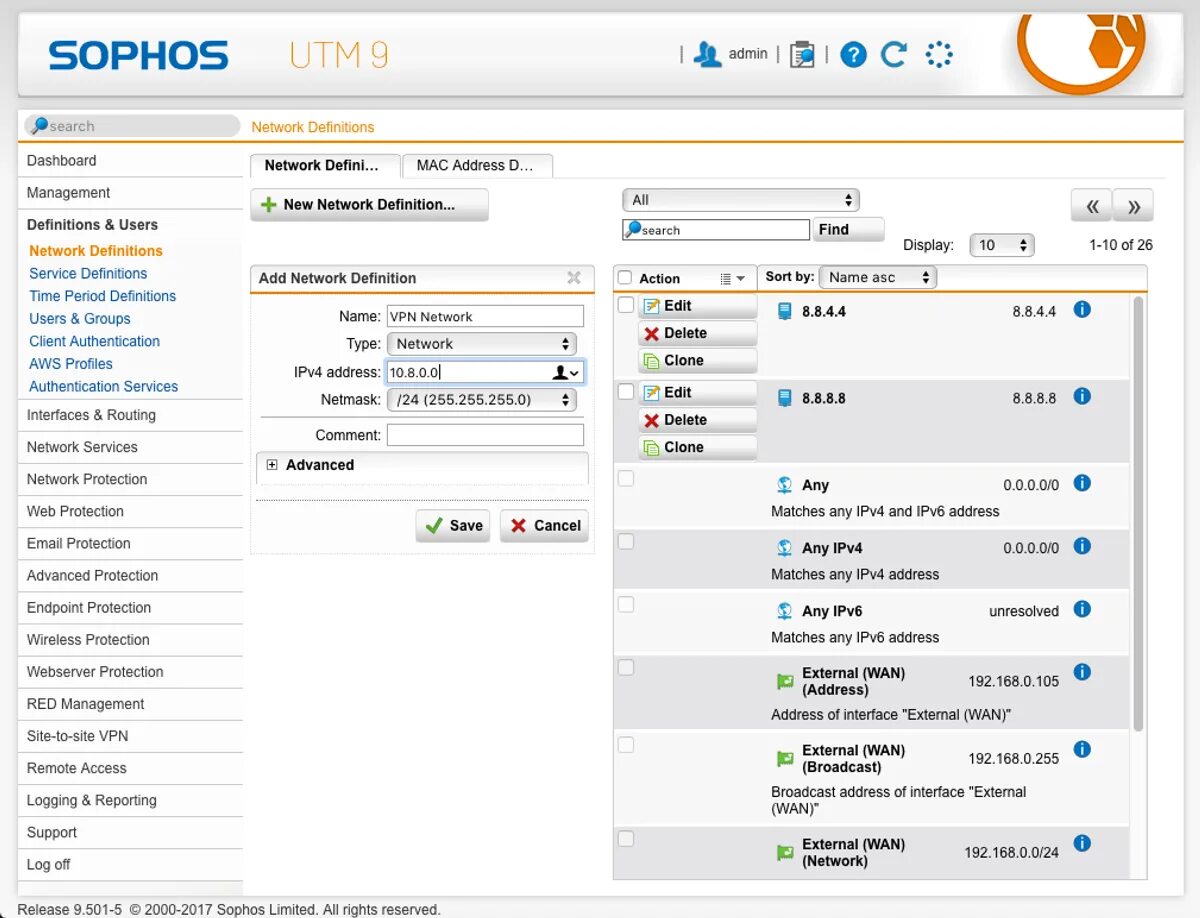This screenshot has height=918, width=1200.
Task: Show info for External (WAN) (Broadcast)
Action: click(x=1081, y=749)
